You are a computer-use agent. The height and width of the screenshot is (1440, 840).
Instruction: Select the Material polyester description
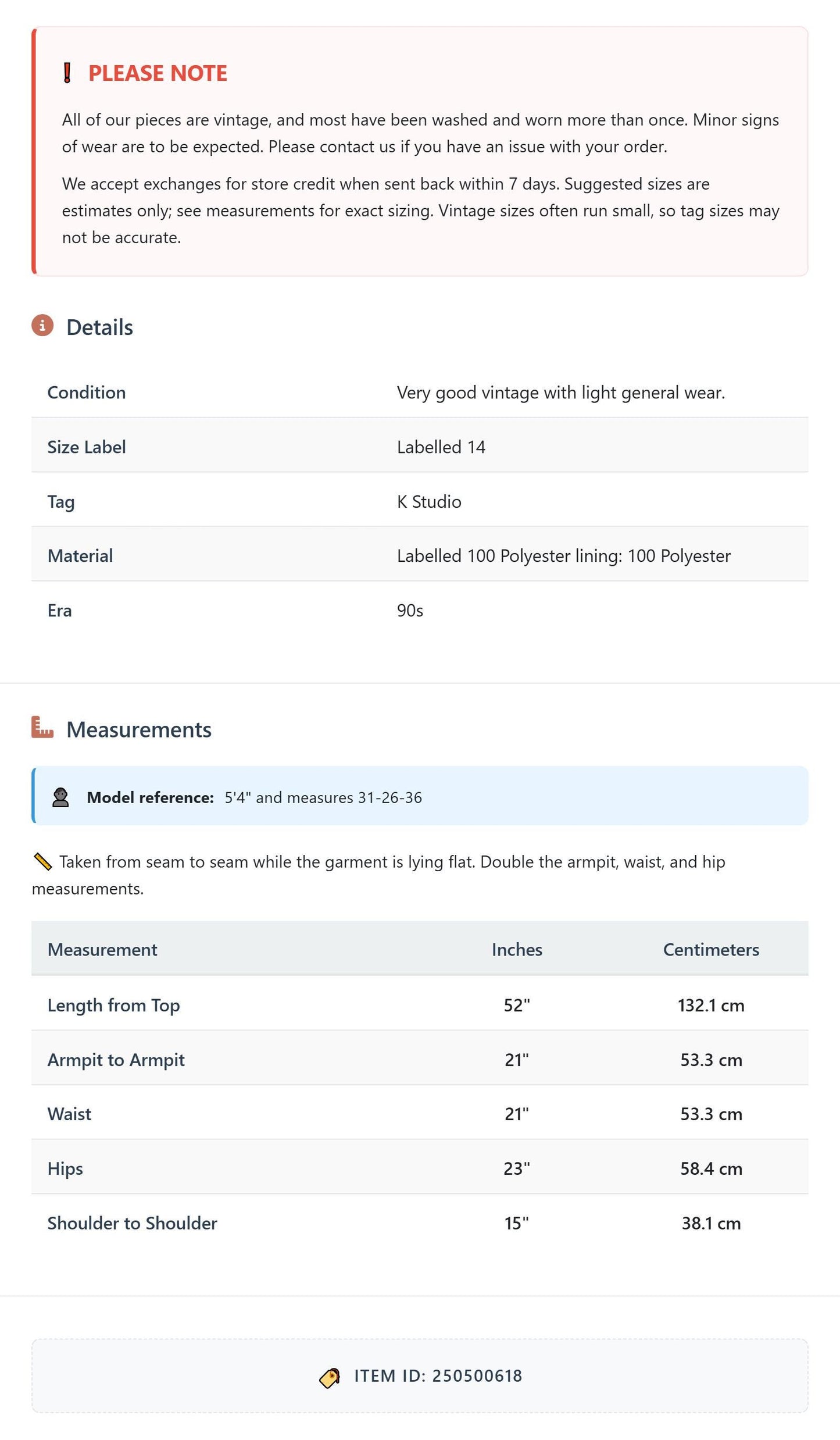(x=564, y=556)
